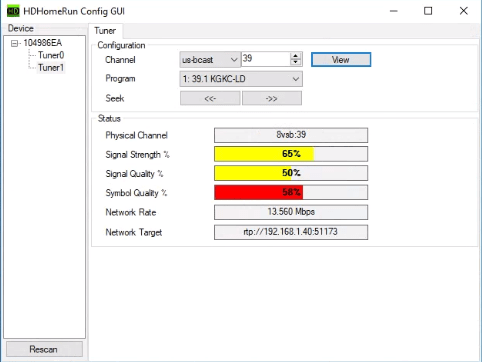Click the Signal Quality % label
This screenshot has width=482, height=362.
pos(134,174)
